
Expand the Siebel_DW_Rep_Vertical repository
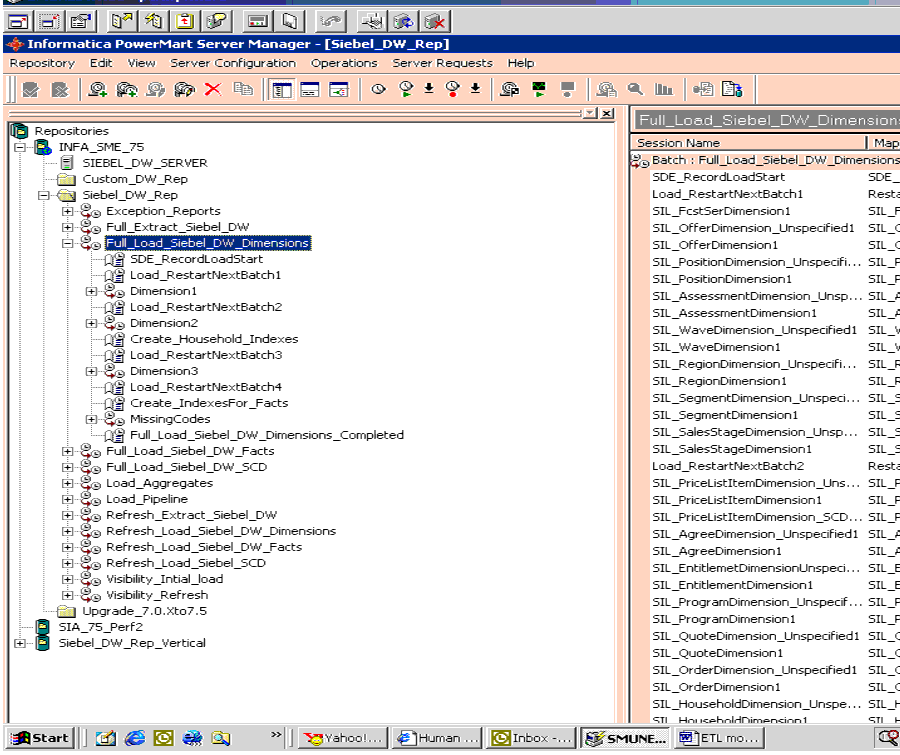19,643
